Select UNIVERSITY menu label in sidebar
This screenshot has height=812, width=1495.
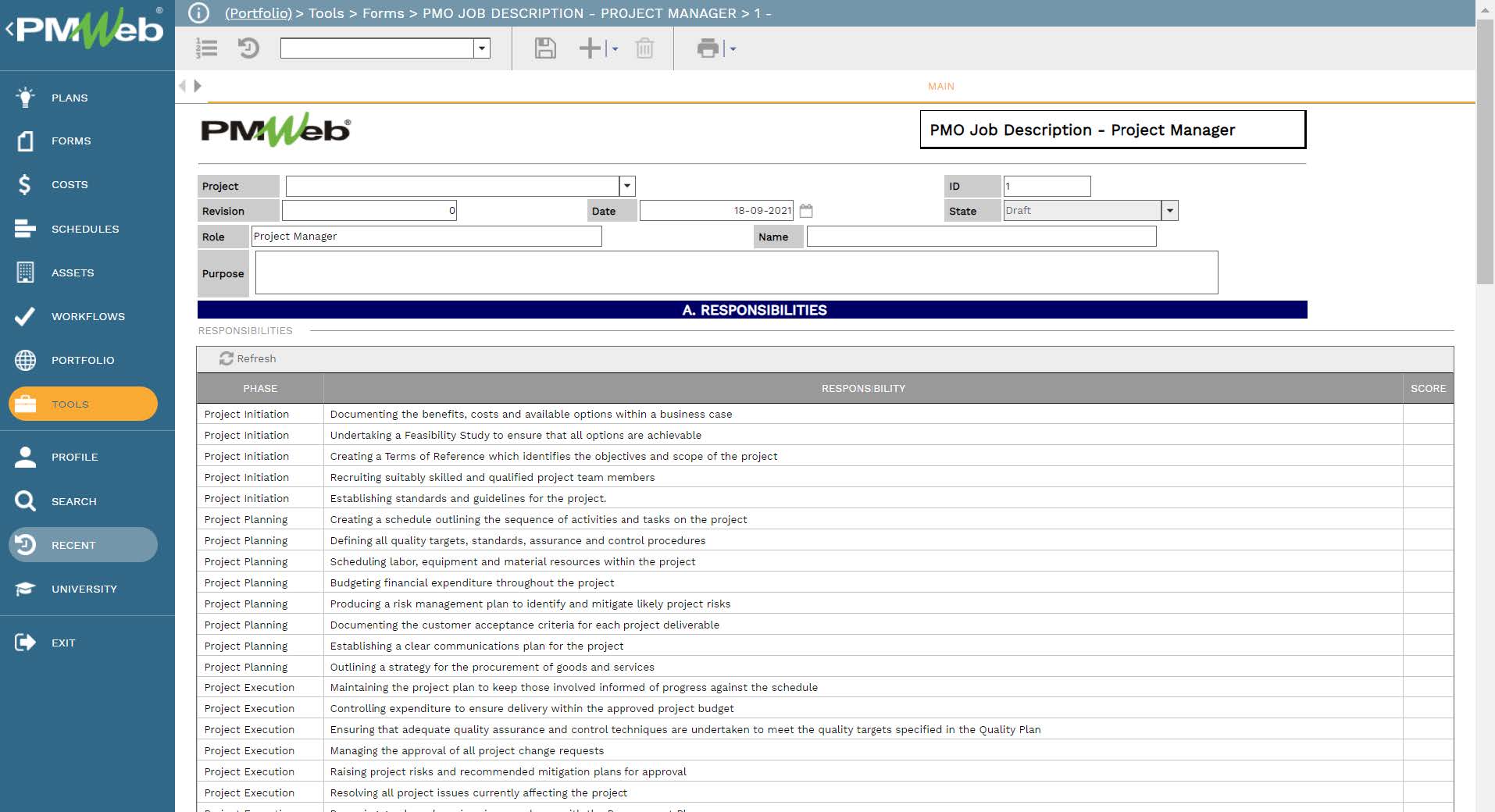[x=84, y=589]
